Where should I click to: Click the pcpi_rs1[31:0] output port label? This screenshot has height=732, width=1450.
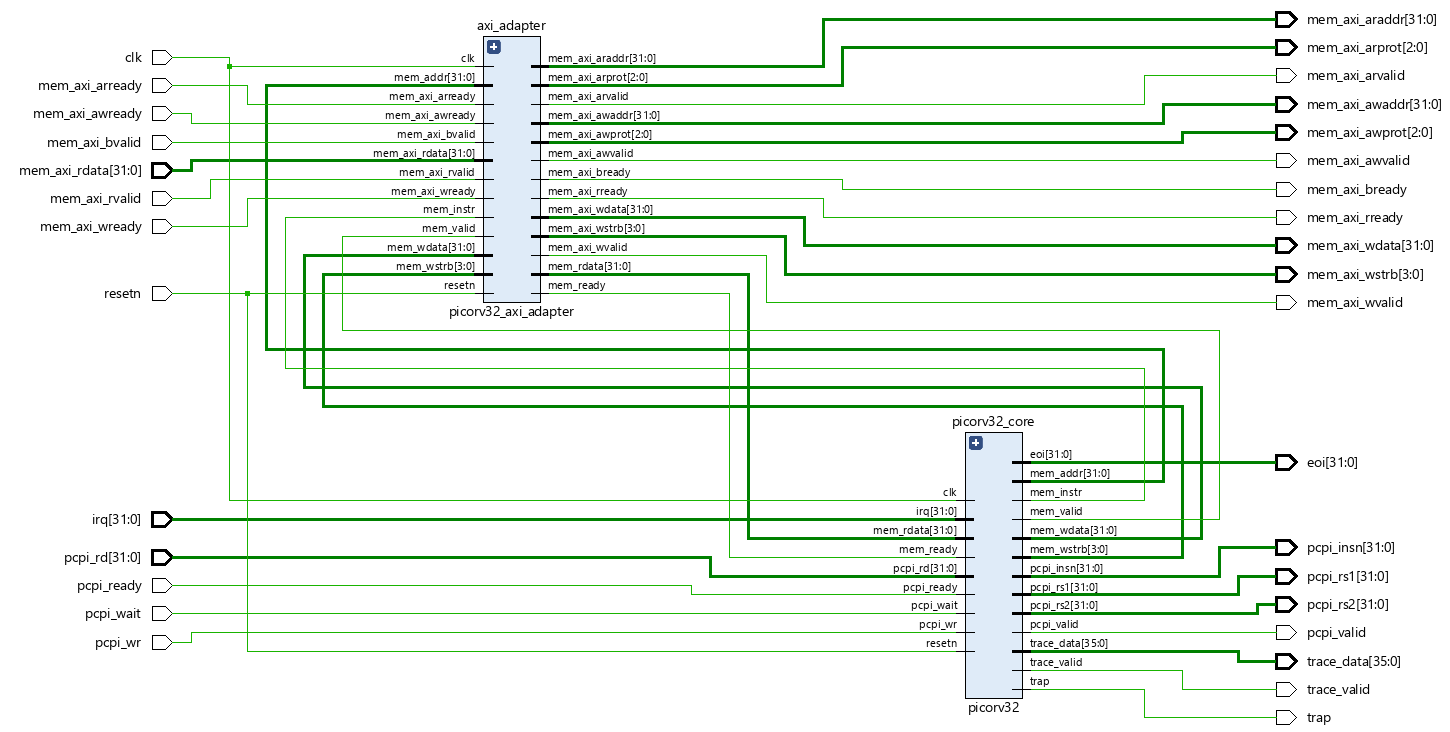1347,576
